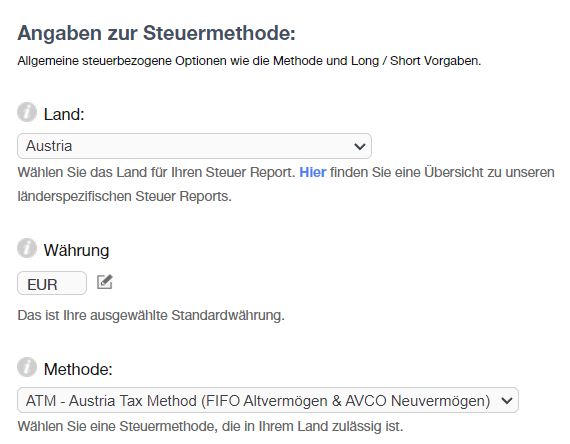
Task: Click the ausgewählte Standardwährung hint text
Action: [x=151, y=315]
